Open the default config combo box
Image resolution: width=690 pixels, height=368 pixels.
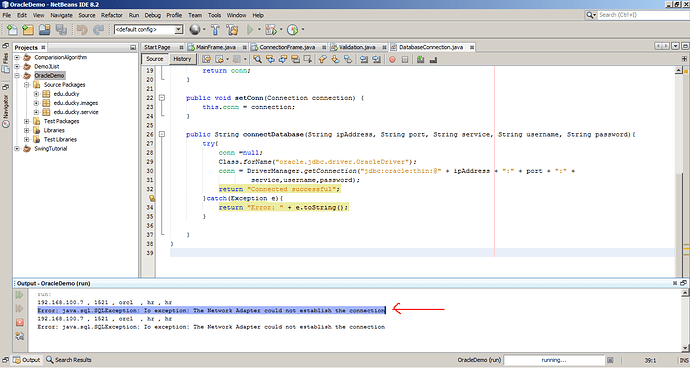click(148, 29)
